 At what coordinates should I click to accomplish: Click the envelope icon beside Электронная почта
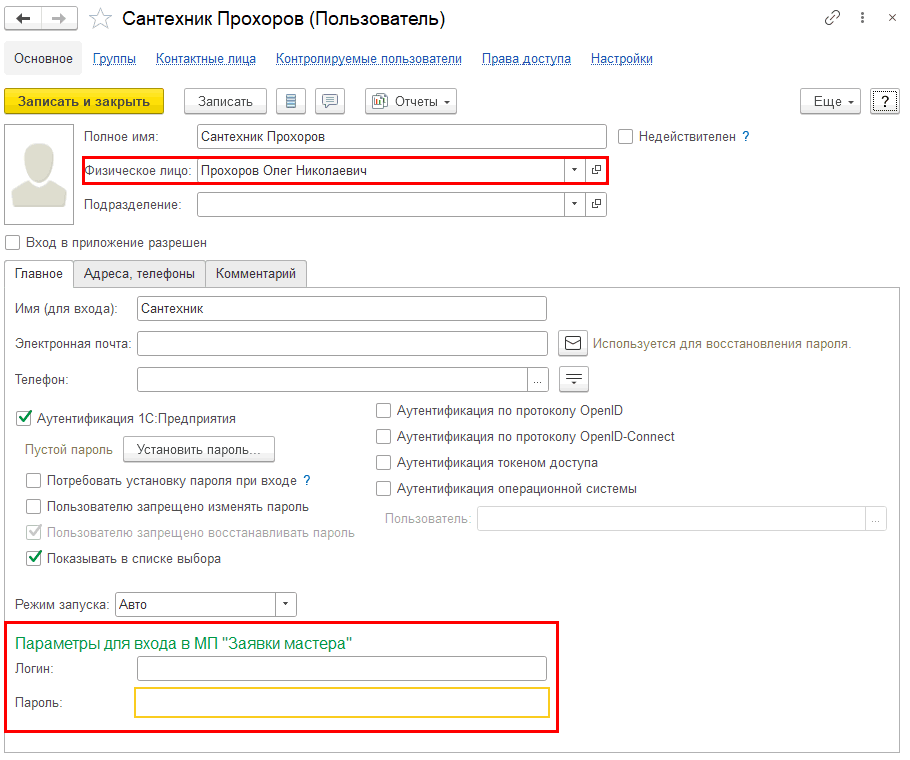(572, 344)
